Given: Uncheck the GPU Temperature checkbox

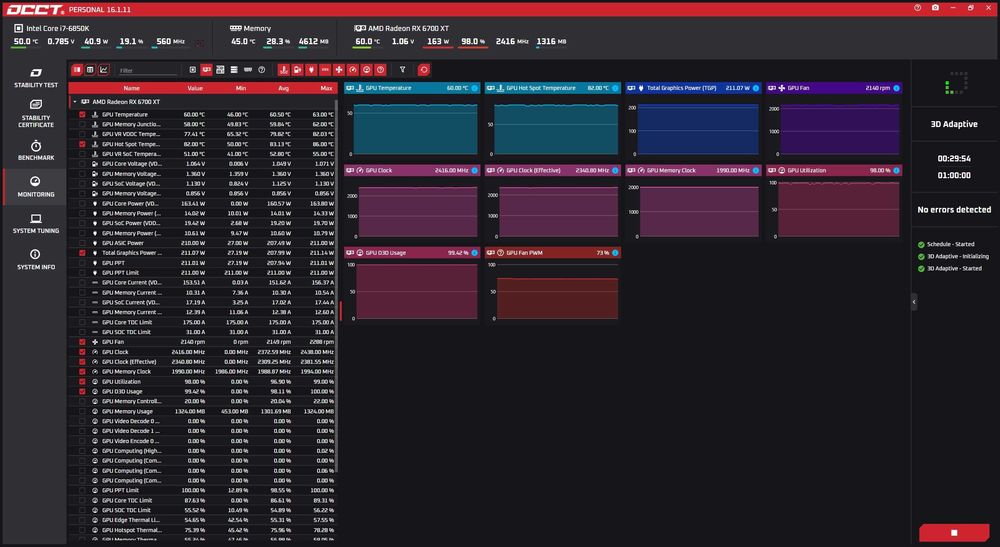Looking at the screenshot, I should [x=82, y=115].
